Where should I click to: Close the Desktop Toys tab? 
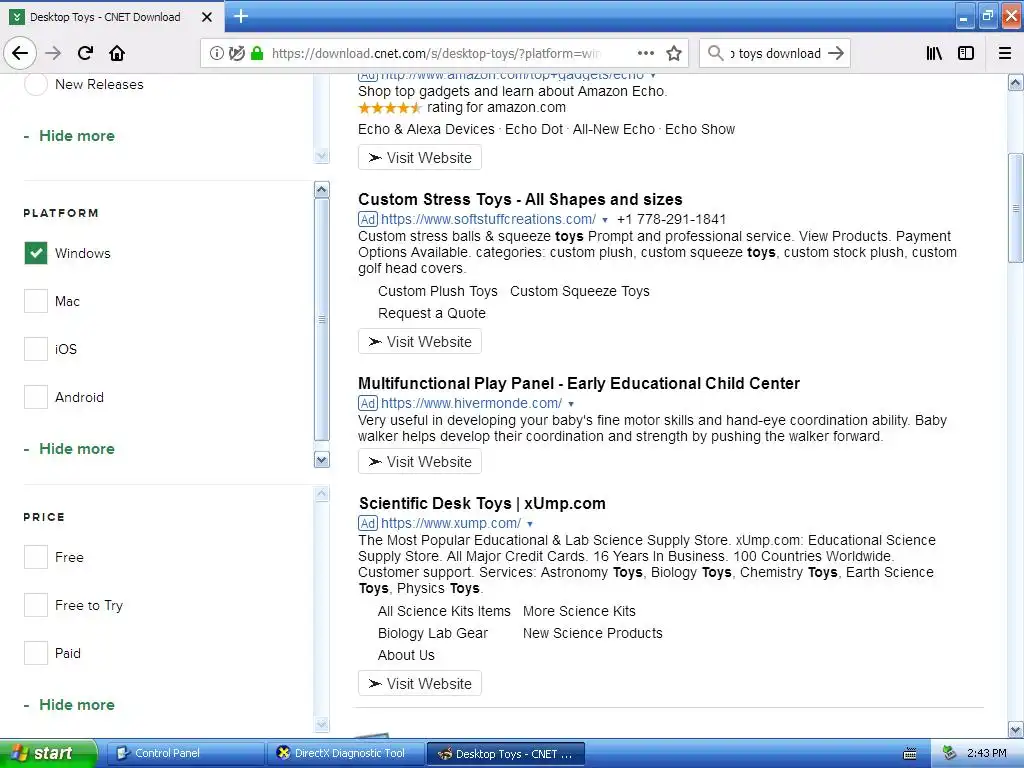tap(207, 17)
